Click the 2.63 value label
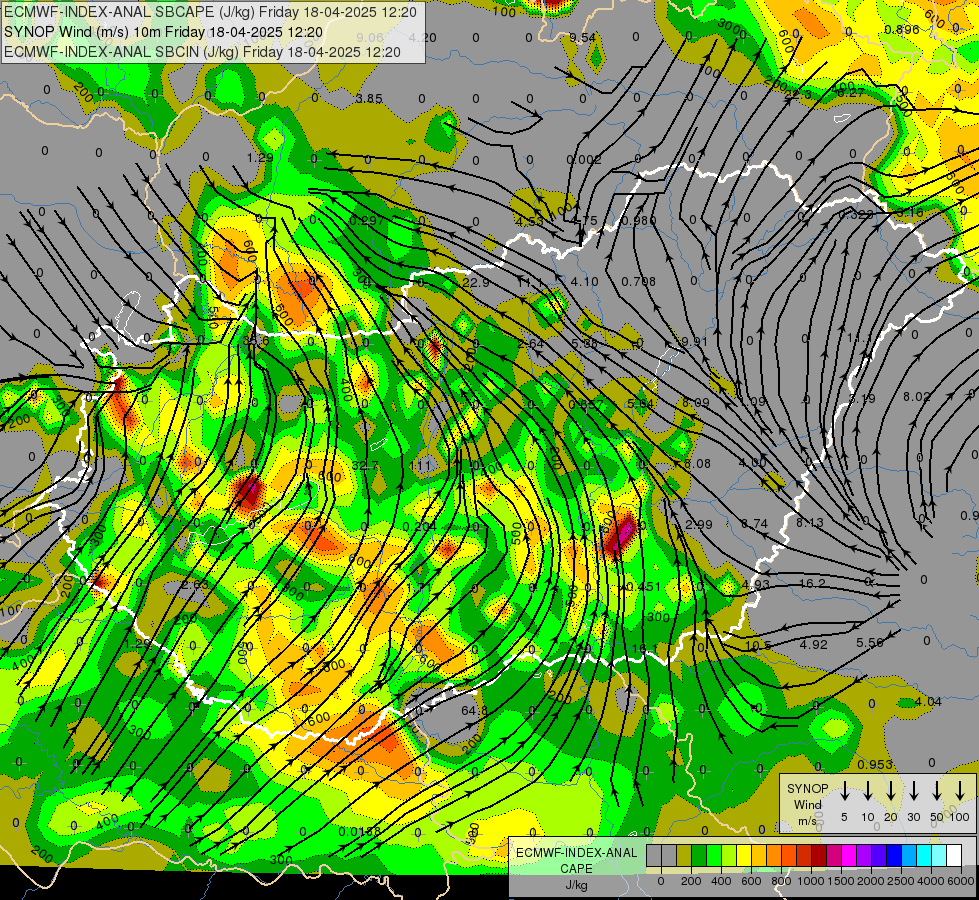 pos(195,585)
